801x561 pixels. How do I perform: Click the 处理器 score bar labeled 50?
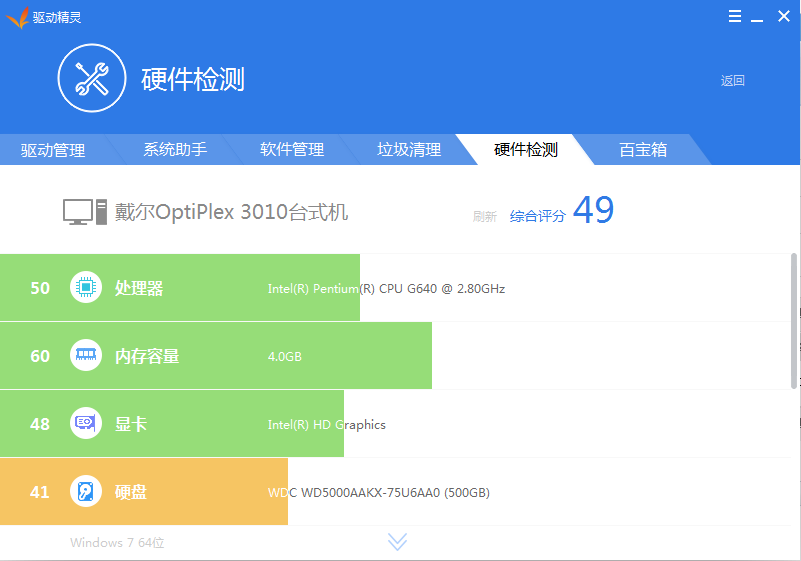[180, 287]
